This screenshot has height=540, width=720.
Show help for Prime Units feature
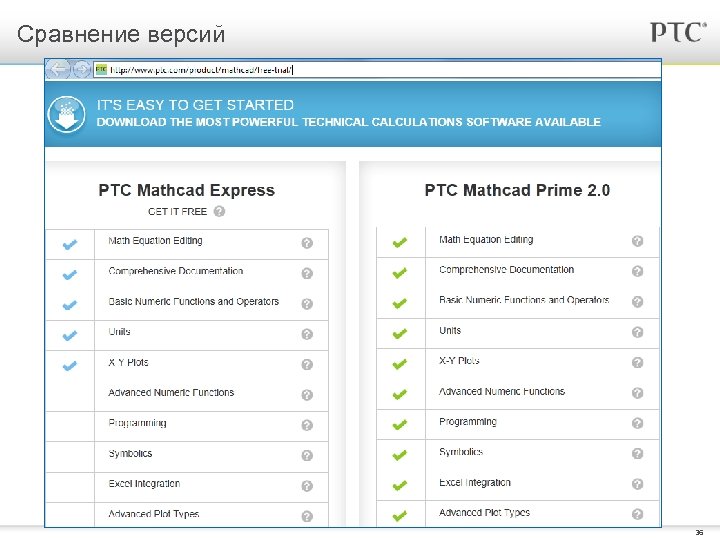637,332
